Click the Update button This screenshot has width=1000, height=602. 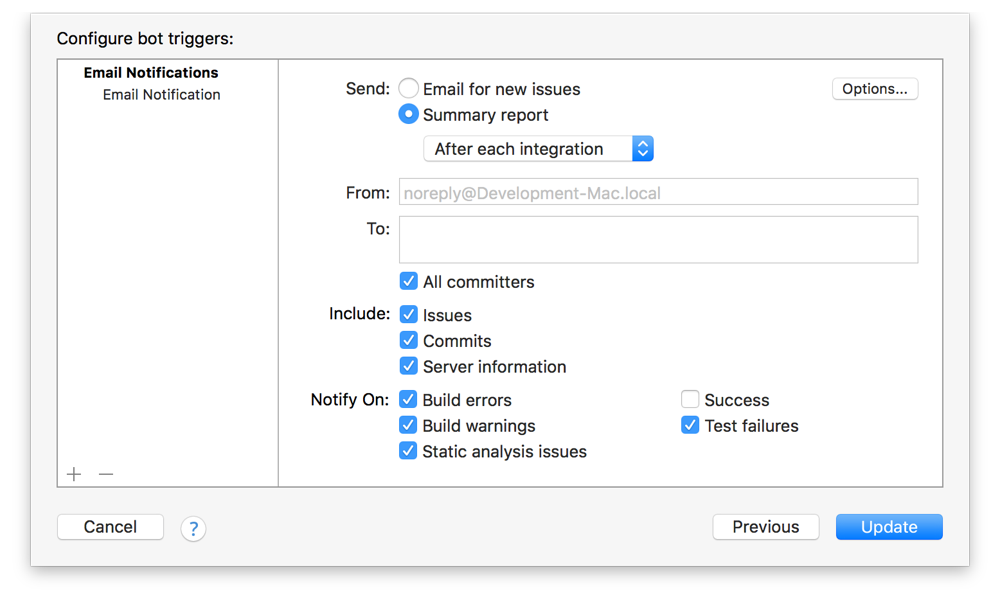tap(889, 527)
